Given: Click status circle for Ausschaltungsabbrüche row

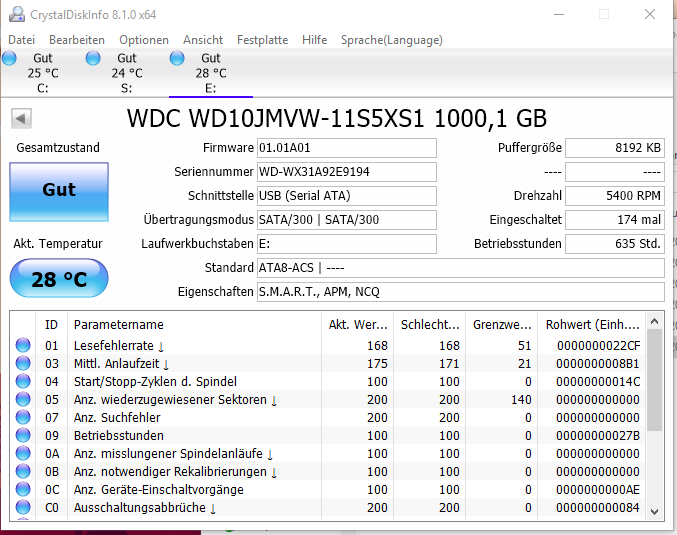Looking at the screenshot, I should [x=23, y=507].
